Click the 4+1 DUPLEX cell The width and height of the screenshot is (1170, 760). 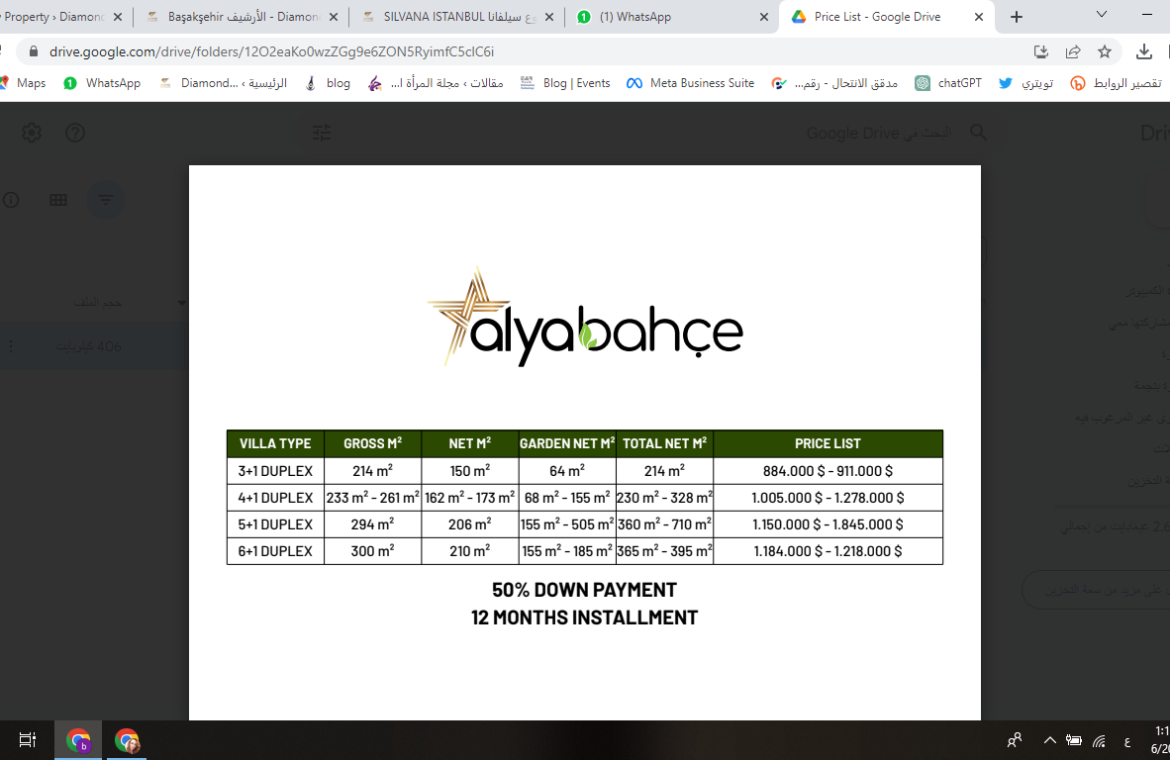pyautogui.click(x=275, y=497)
